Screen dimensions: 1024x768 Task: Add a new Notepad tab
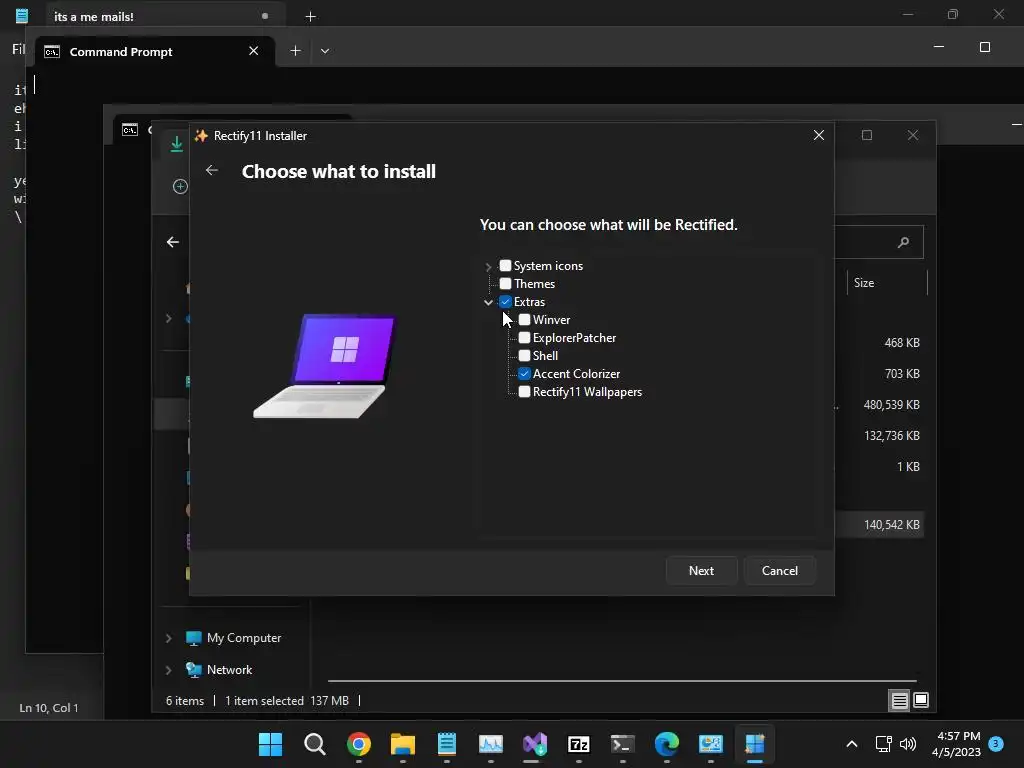310,16
